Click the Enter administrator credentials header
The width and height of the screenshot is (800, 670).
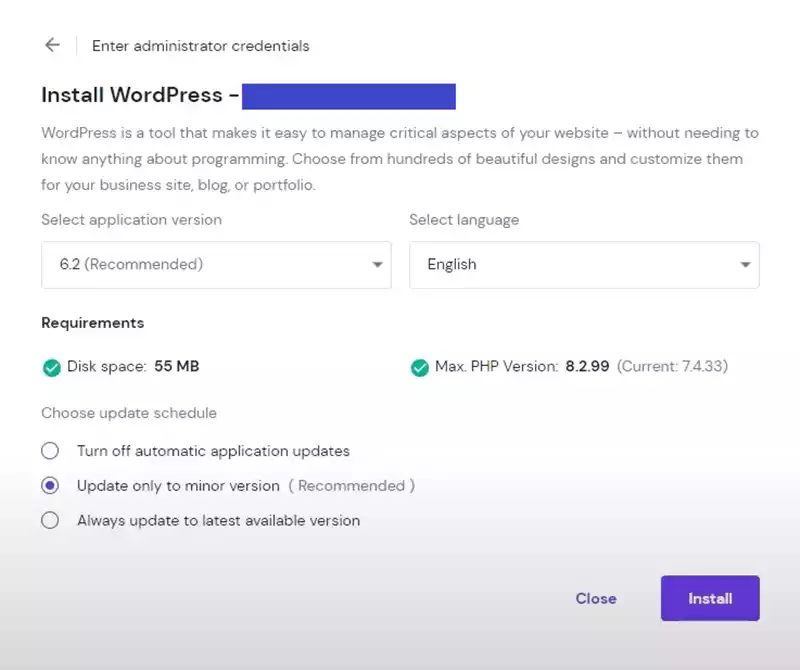199,46
